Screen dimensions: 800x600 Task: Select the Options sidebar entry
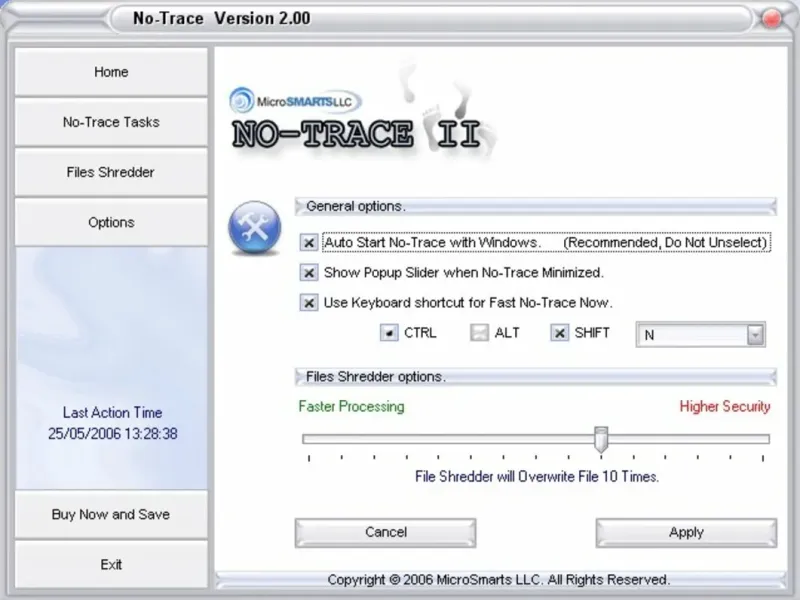tap(111, 222)
